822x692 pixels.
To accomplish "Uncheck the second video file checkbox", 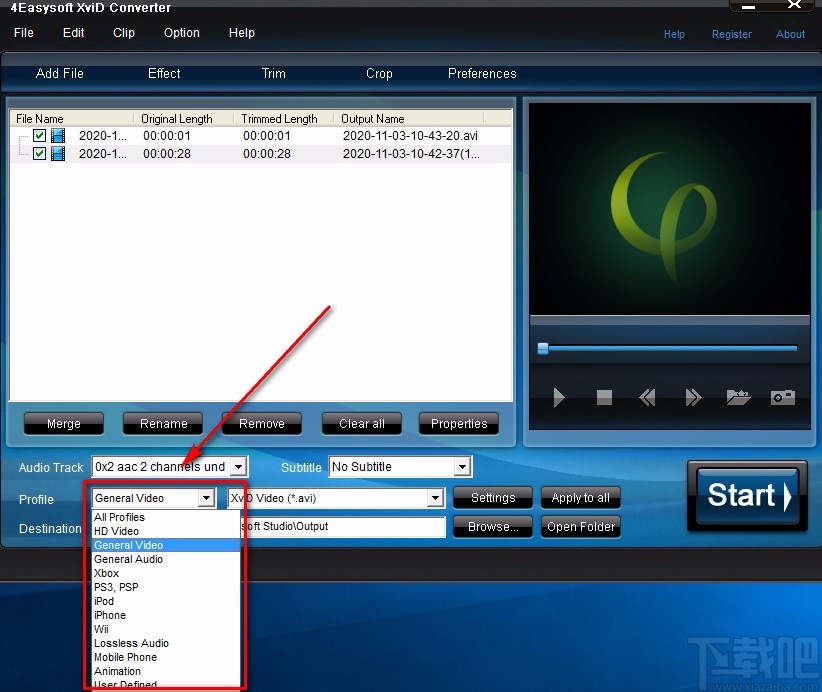I will pos(38,153).
